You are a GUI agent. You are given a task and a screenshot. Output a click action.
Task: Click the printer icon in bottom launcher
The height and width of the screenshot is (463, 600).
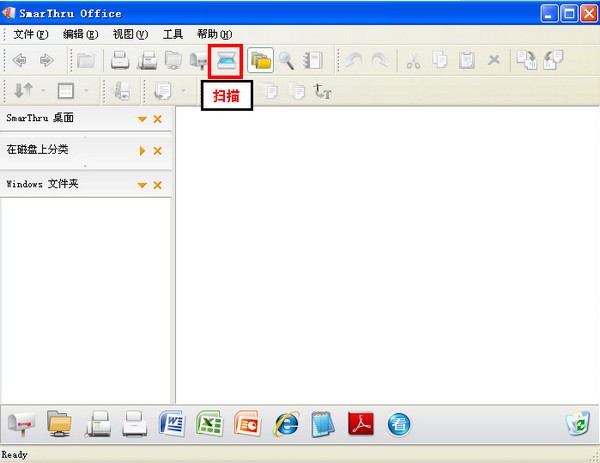point(134,424)
